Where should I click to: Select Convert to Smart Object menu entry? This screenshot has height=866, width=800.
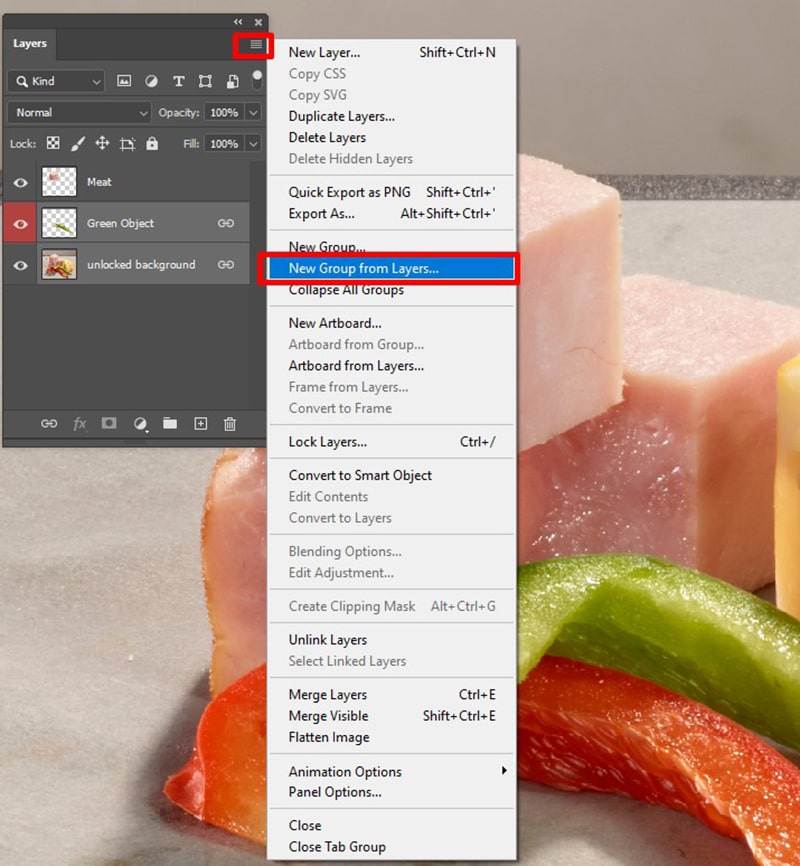pos(360,475)
